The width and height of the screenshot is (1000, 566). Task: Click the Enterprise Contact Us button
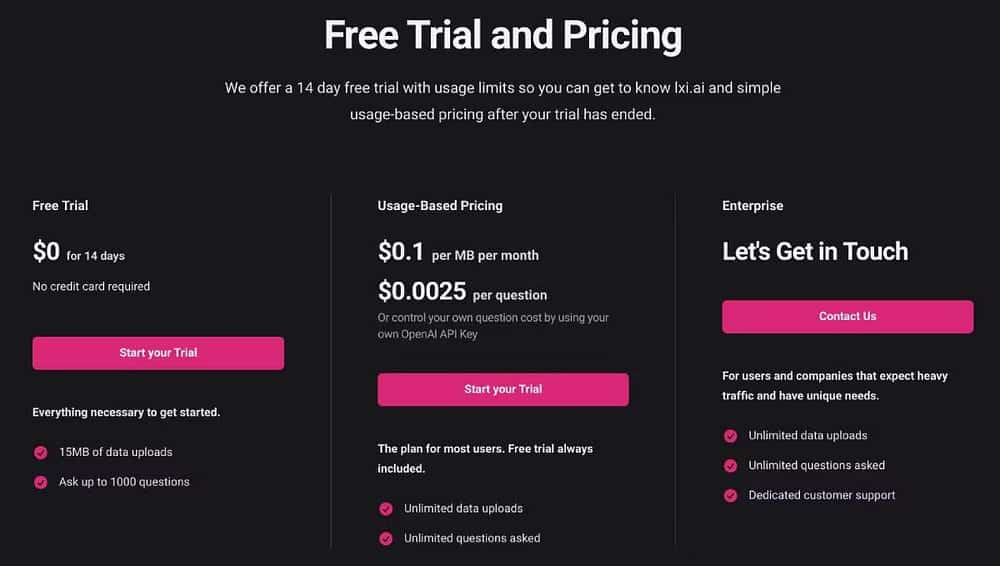click(x=848, y=317)
